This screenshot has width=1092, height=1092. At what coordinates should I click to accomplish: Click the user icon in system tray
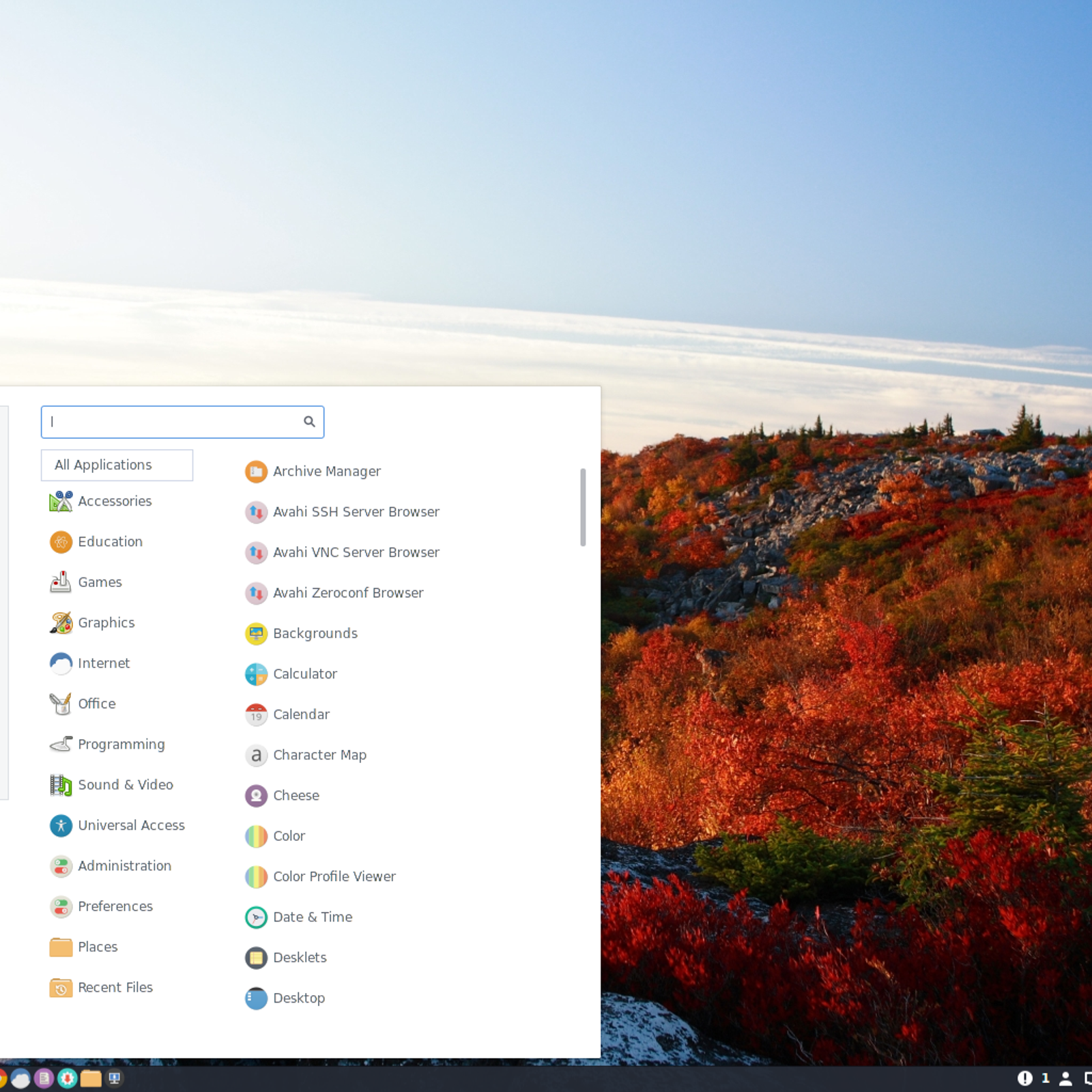1065,1078
